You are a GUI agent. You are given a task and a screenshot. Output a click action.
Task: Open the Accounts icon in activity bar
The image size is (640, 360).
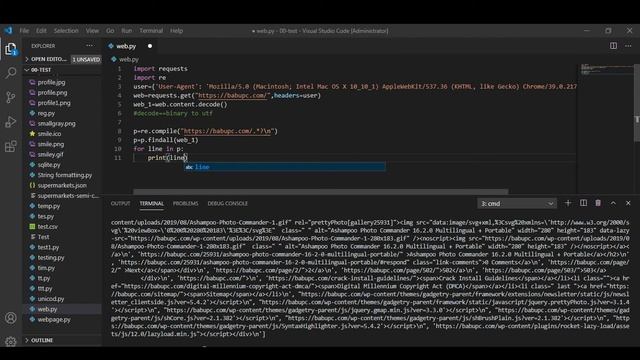(x=11, y=318)
